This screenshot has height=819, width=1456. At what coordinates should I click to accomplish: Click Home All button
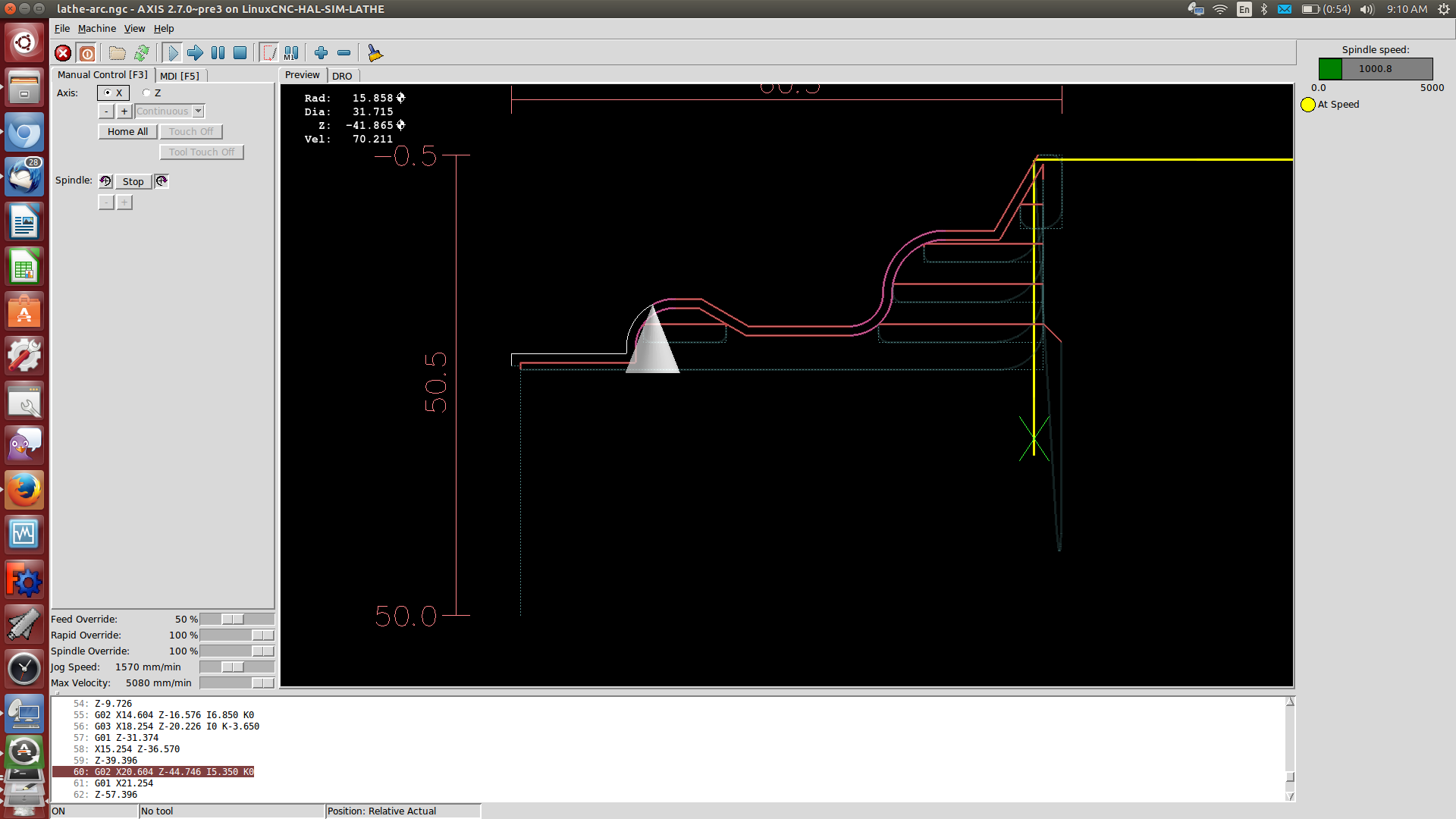click(127, 132)
